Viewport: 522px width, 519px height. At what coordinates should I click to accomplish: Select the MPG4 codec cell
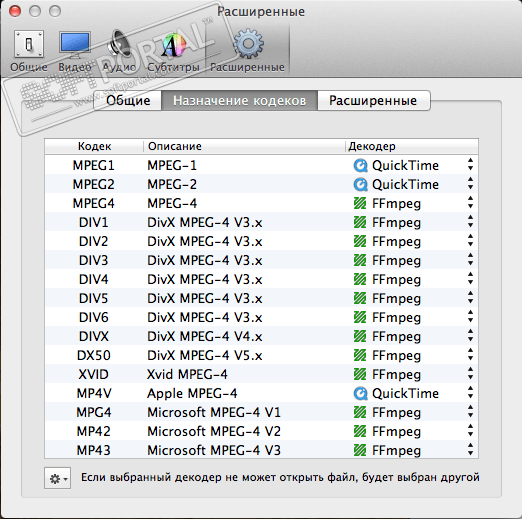[94, 412]
